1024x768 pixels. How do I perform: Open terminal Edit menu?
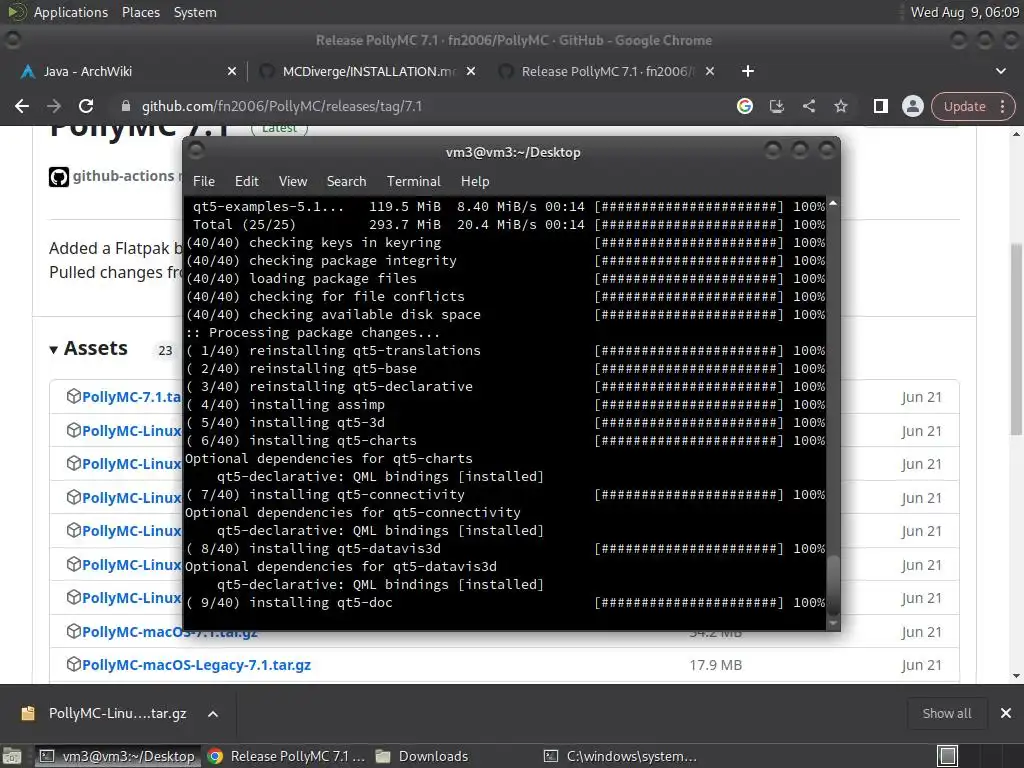[246, 182]
